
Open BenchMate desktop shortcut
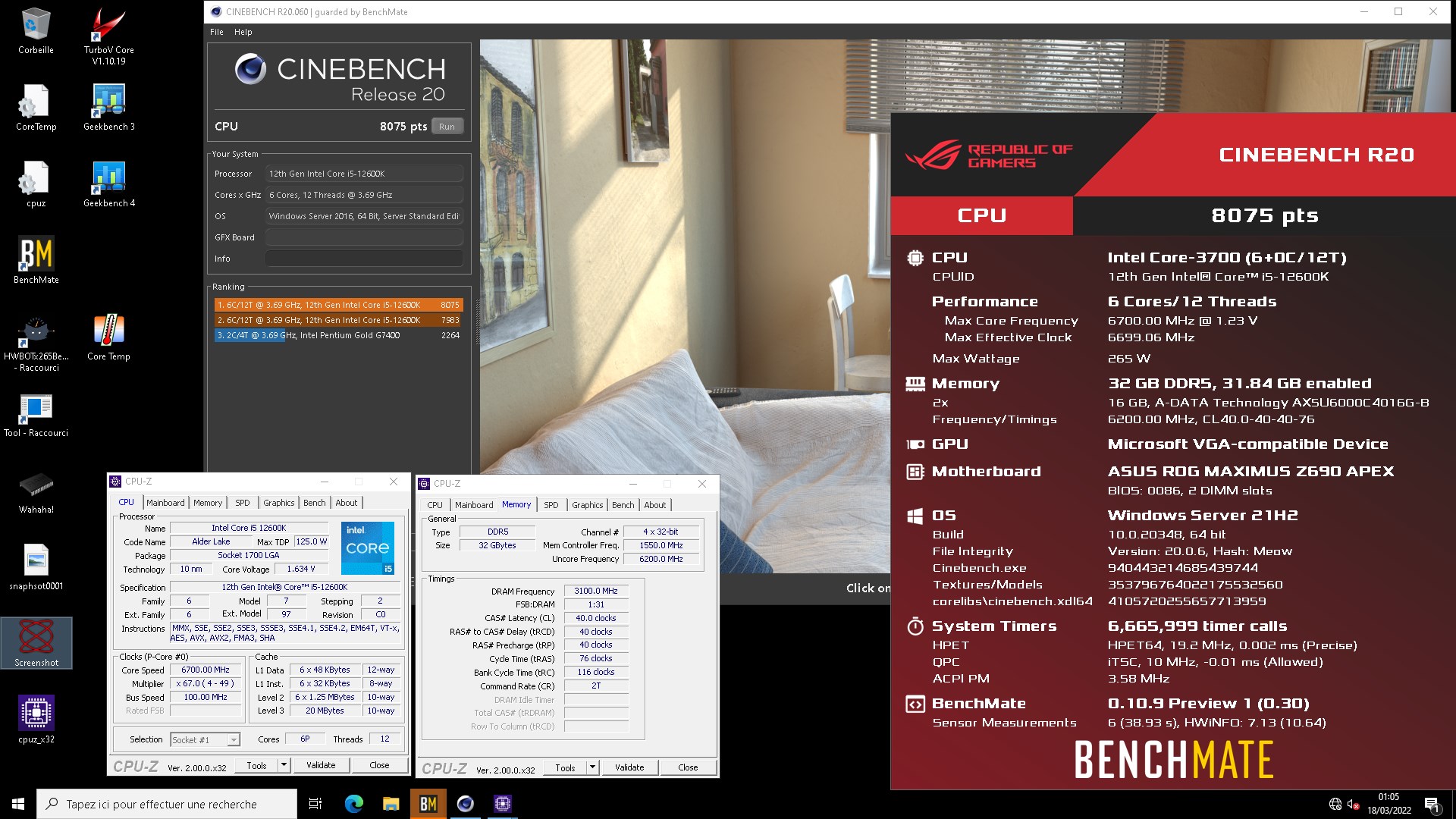pyautogui.click(x=36, y=260)
